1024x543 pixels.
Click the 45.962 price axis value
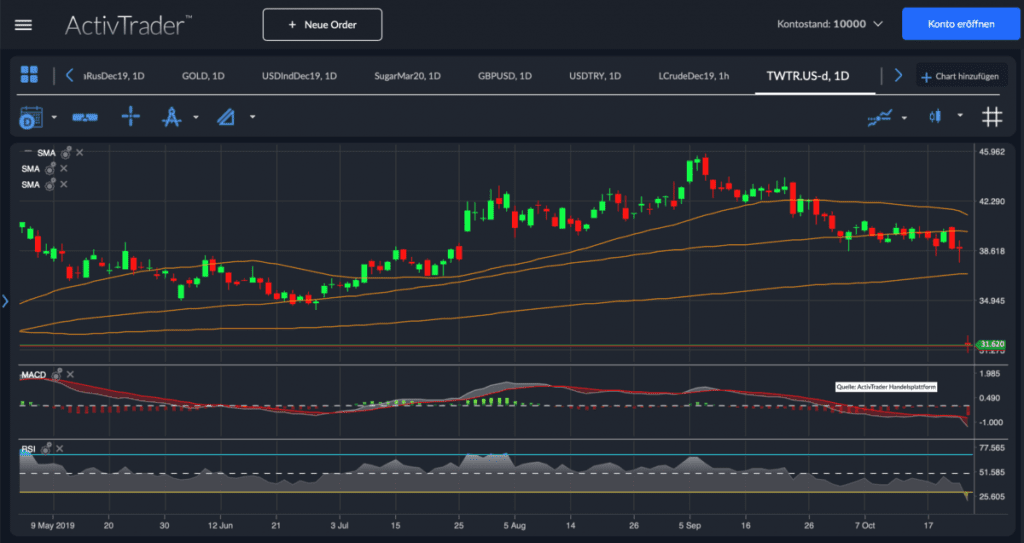(x=992, y=152)
